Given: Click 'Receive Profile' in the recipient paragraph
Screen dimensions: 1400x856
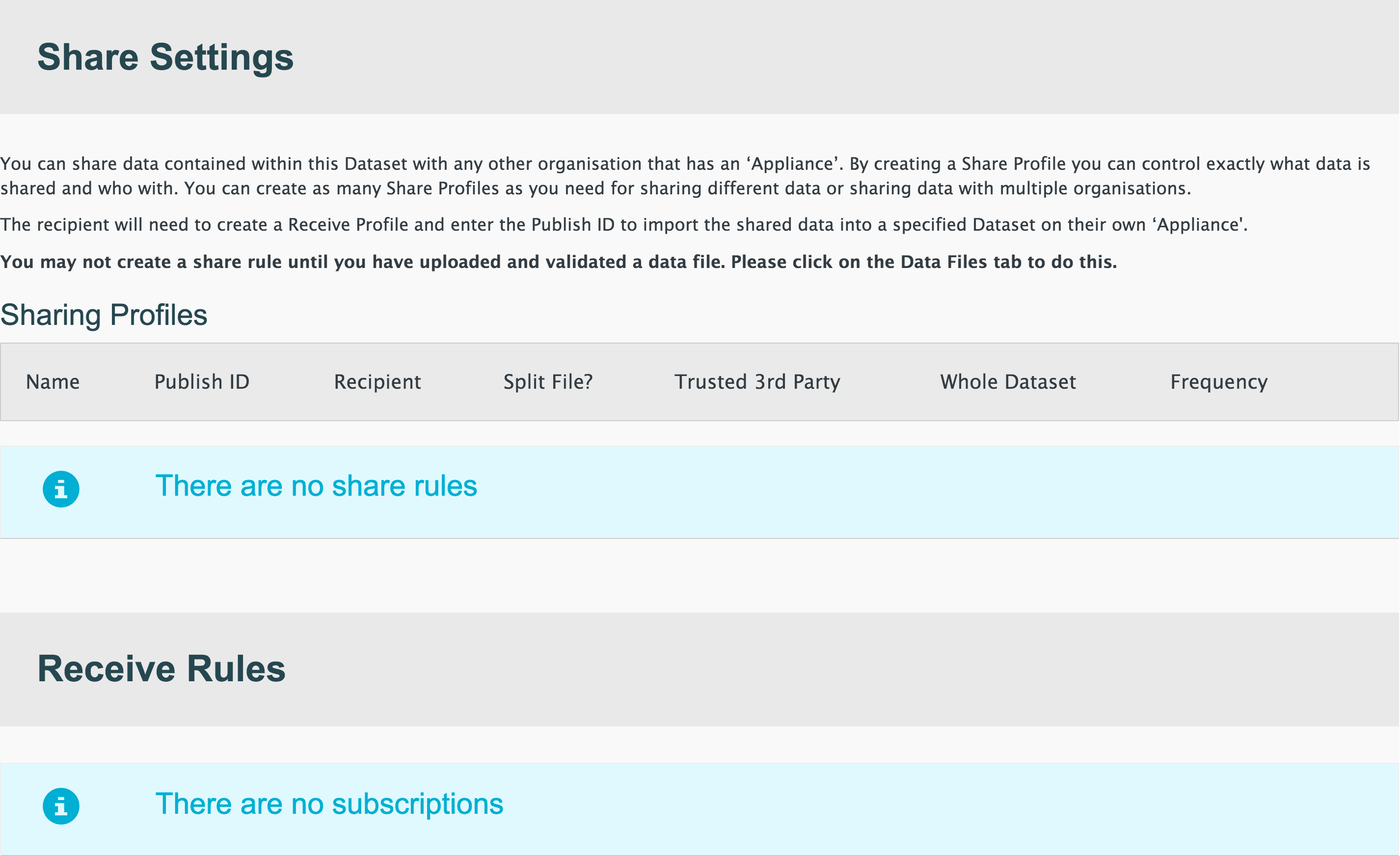Looking at the screenshot, I should [348, 225].
